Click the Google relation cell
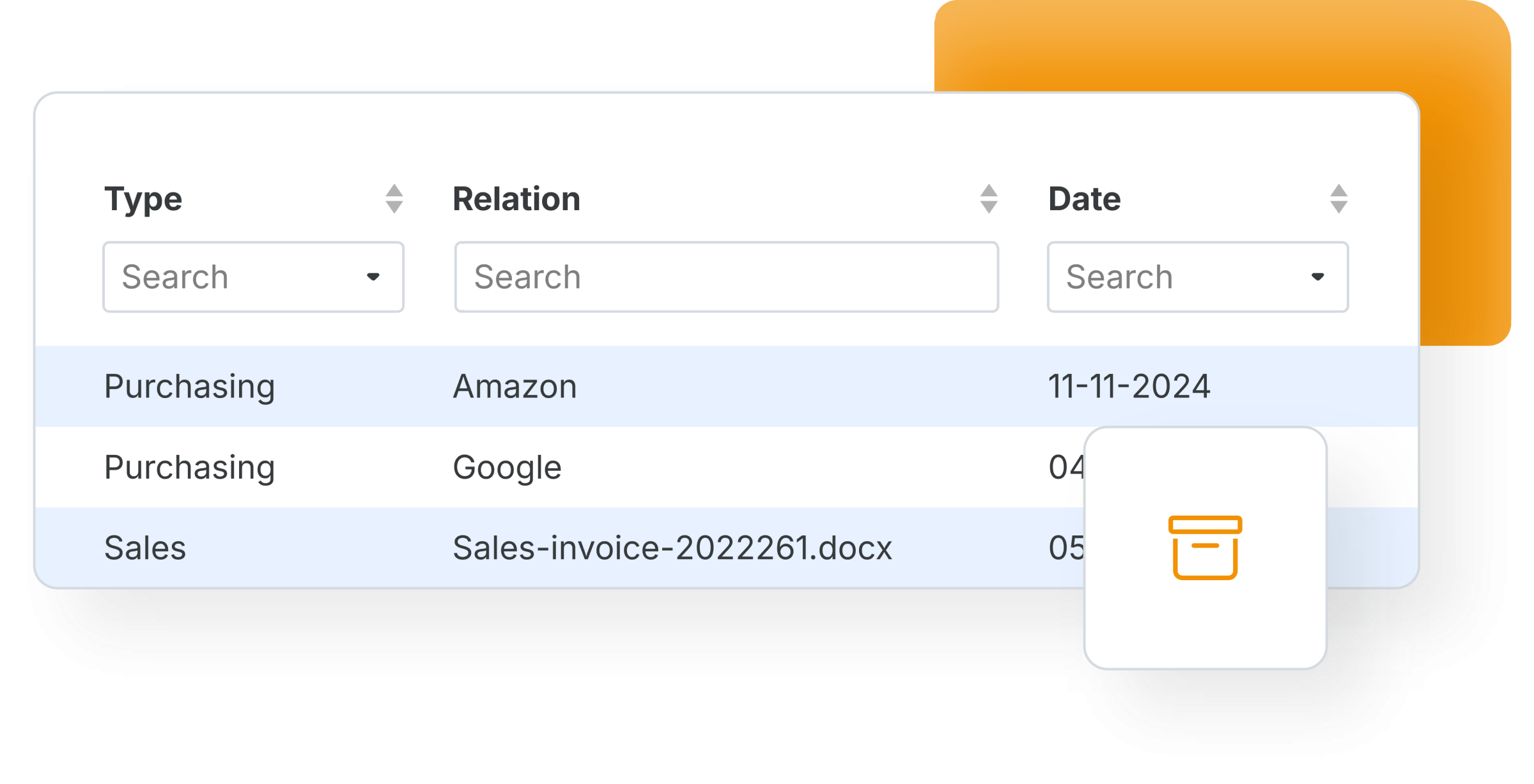This screenshot has height=784, width=1534. [507, 468]
